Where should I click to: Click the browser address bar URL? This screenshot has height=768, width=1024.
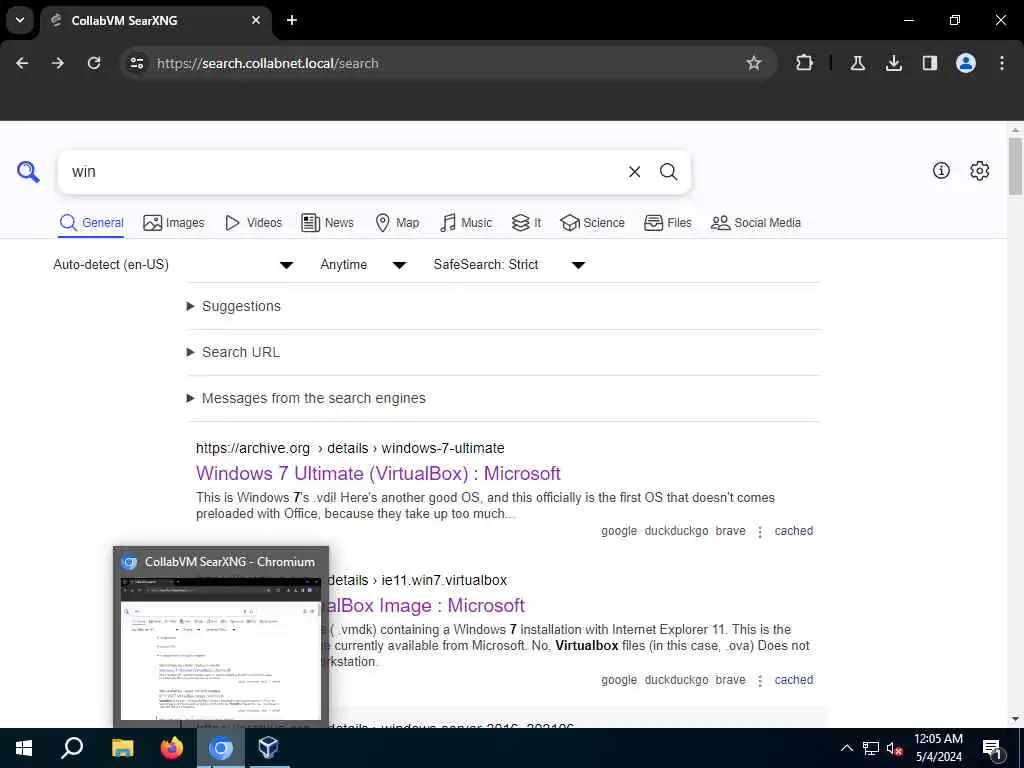[268, 63]
